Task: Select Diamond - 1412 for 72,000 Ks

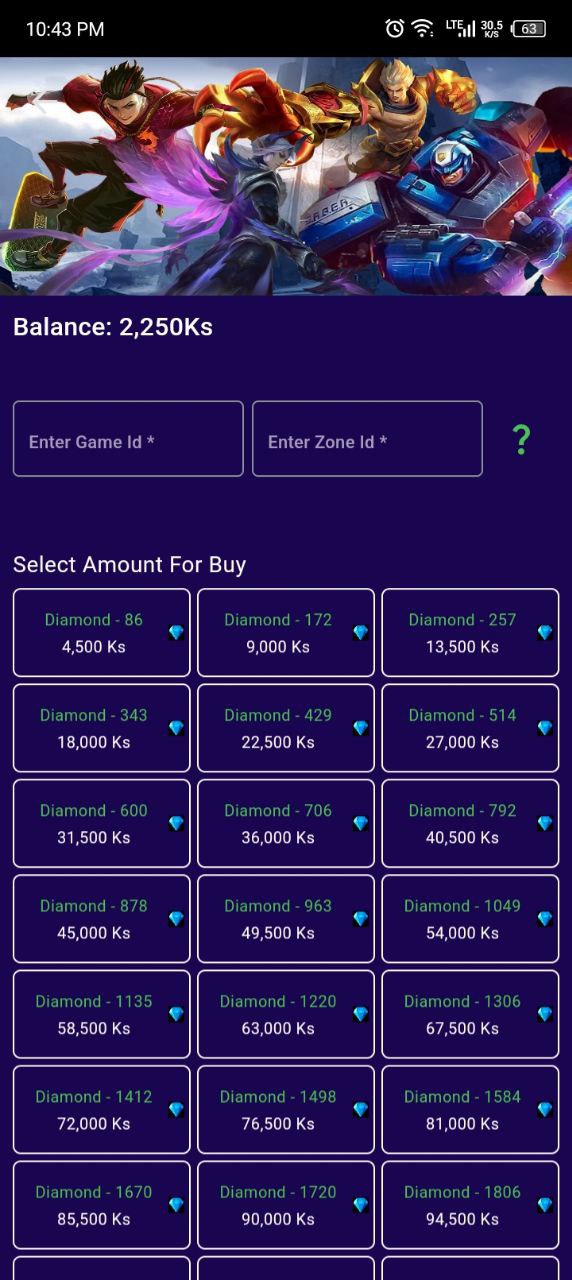Action: [x=101, y=1110]
